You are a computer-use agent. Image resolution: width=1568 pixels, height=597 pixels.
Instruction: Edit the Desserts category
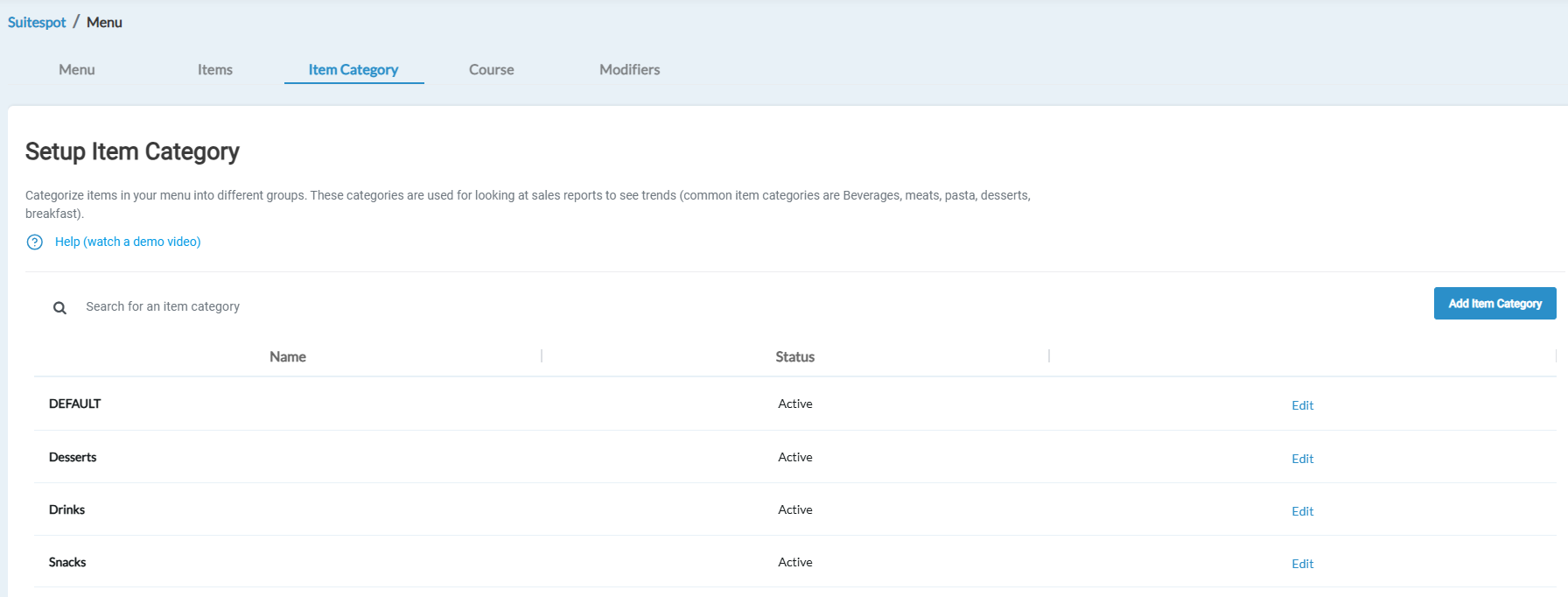[x=1302, y=459]
